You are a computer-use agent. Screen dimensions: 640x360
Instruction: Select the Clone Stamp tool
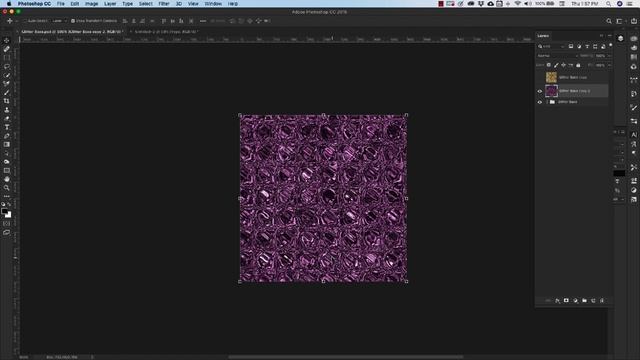pos(7,110)
